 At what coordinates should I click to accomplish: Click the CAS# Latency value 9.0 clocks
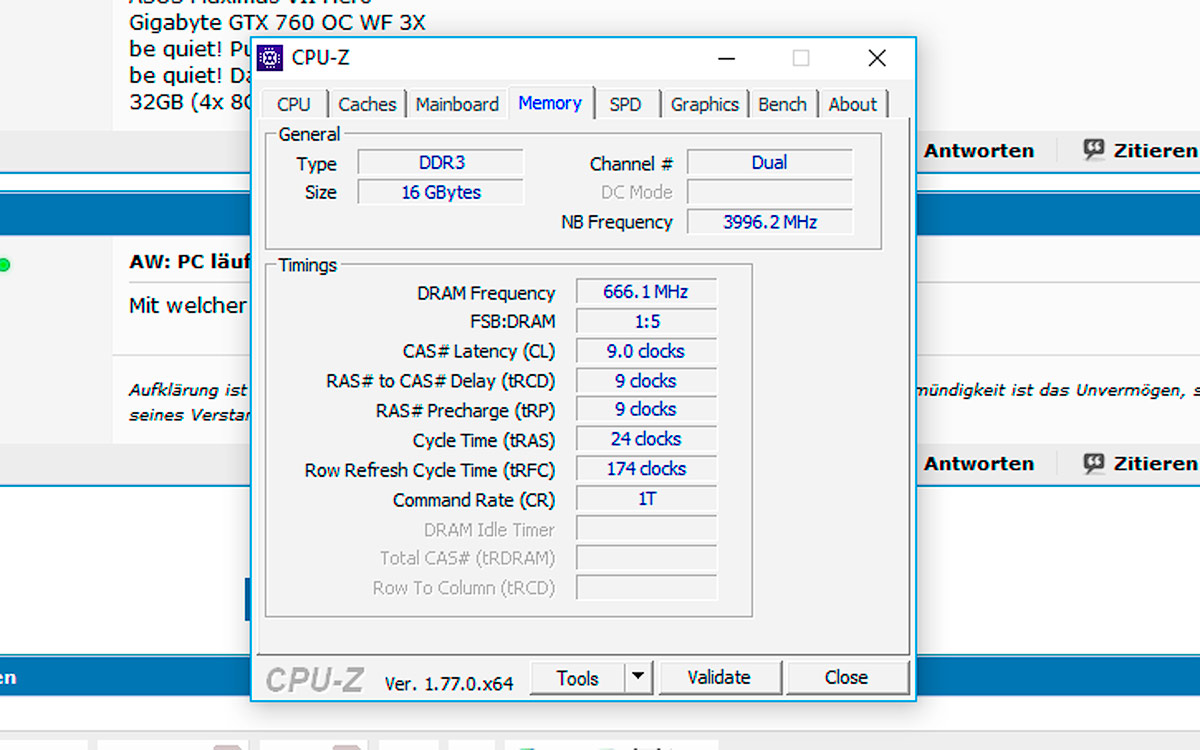click(646, 351)
